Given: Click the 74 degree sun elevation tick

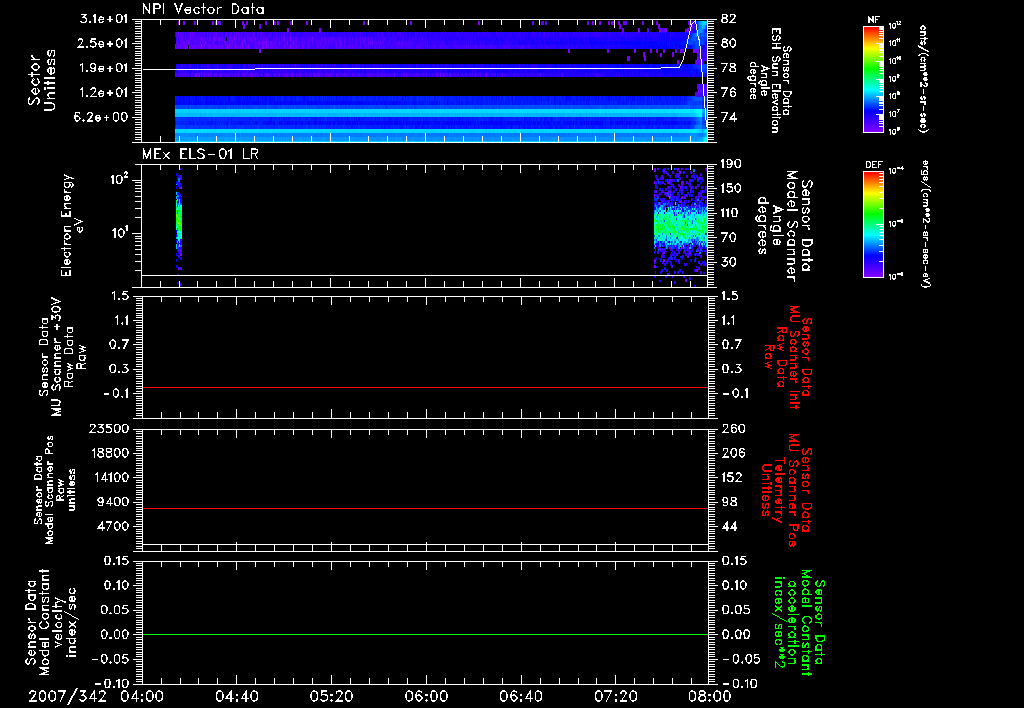Looking at the screenshot, I should coord(729,117).
